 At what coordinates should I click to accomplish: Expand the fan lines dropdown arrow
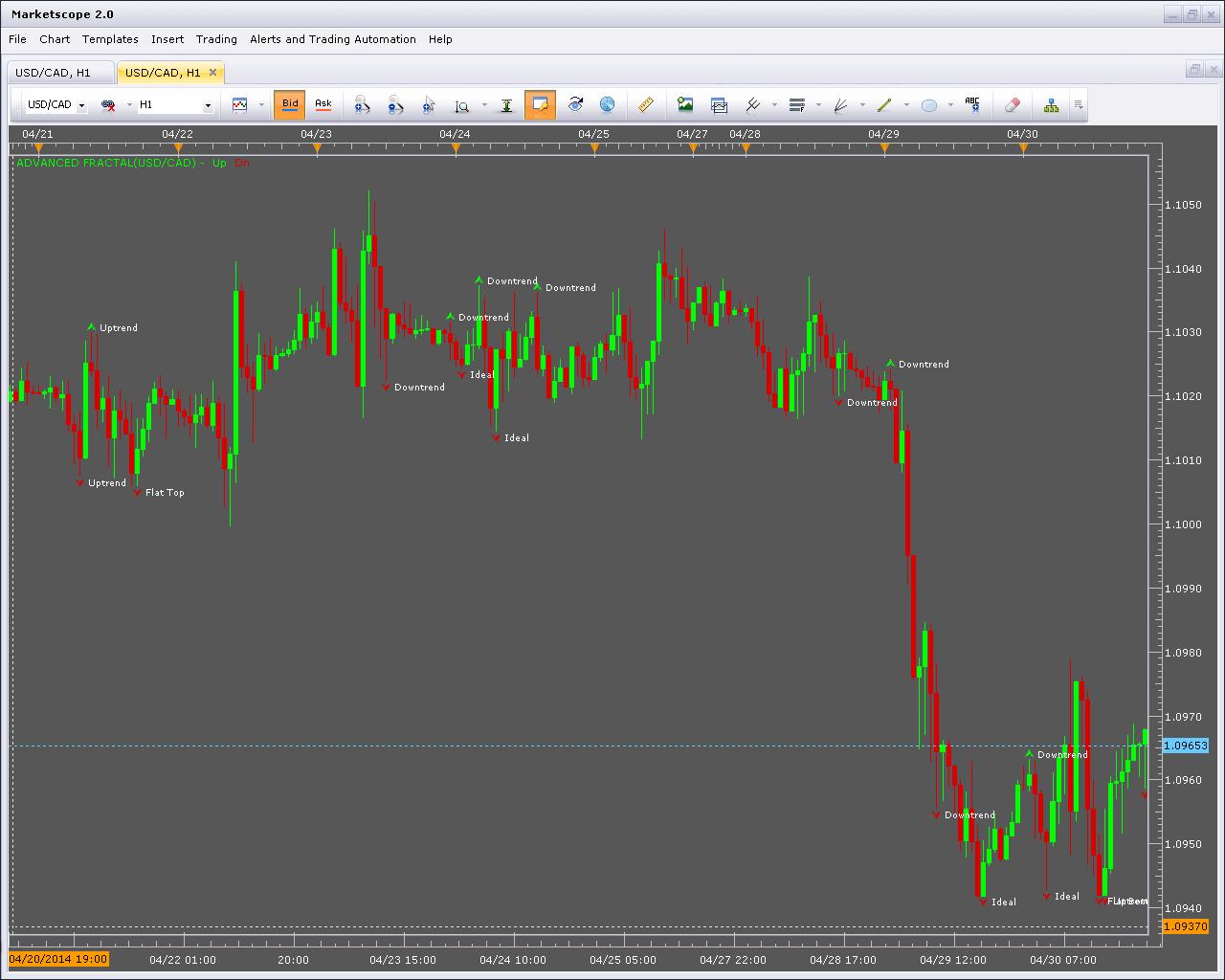[862, 105]
